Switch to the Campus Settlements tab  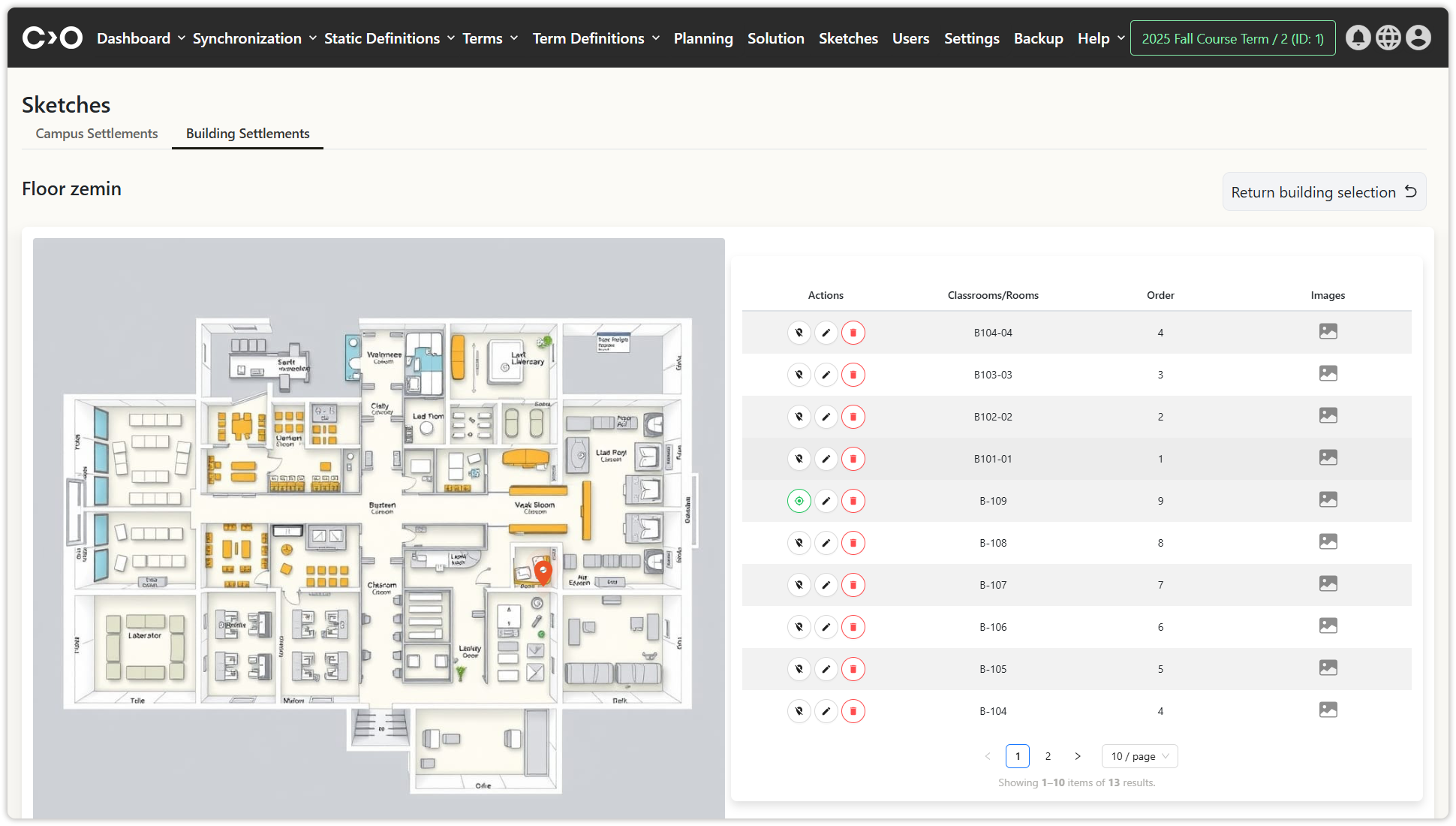click(97, 134)
